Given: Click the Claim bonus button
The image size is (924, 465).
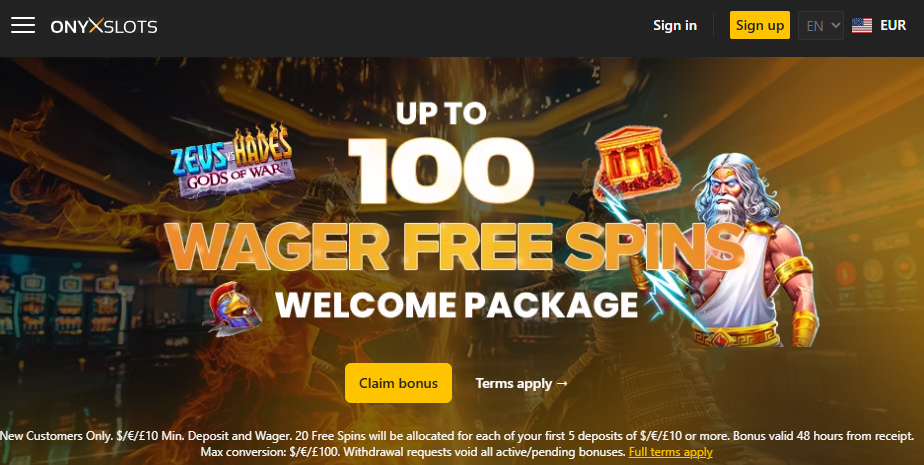Looking at the screenshot, I should [x=398, y=383].
